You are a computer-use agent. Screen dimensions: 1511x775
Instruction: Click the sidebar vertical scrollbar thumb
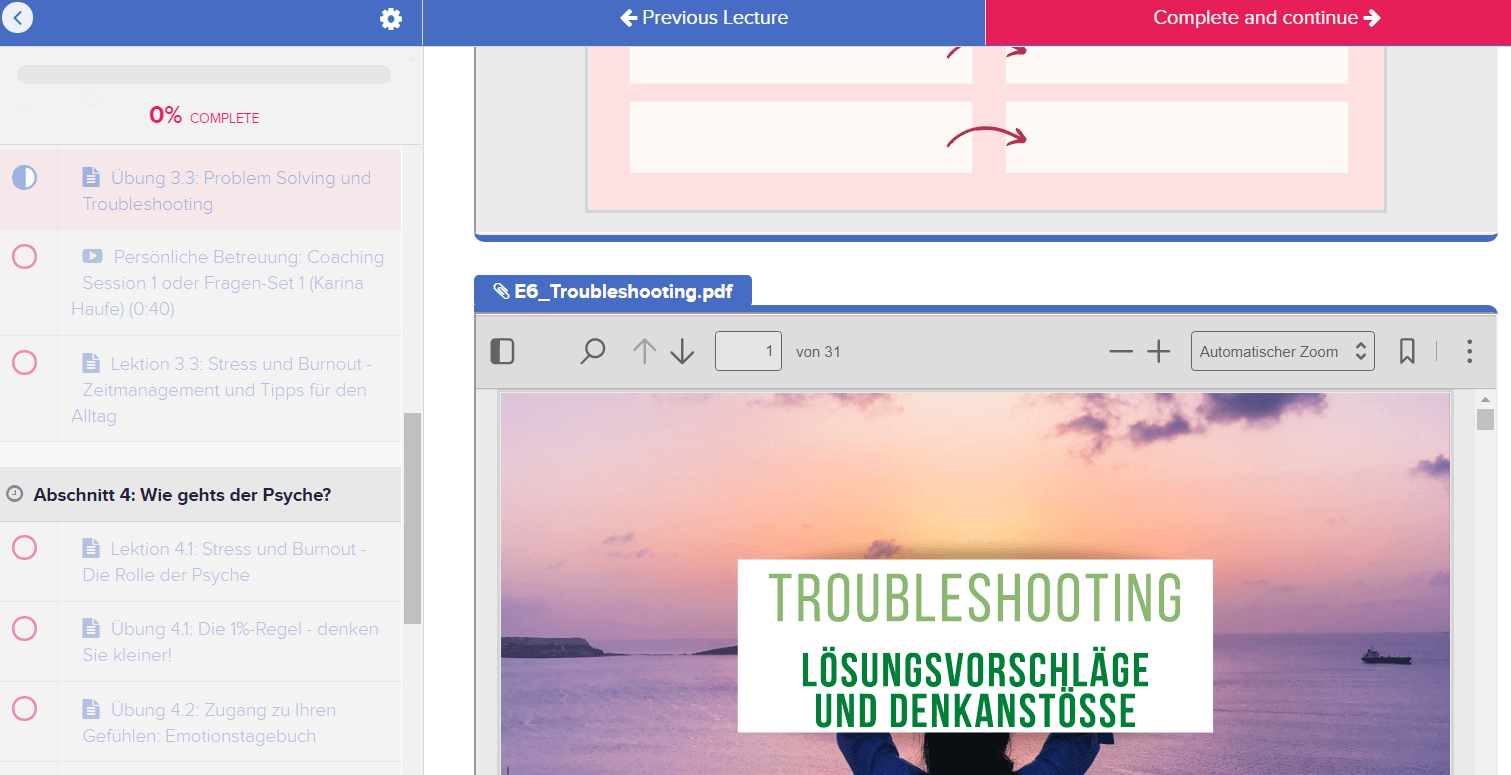412,518
